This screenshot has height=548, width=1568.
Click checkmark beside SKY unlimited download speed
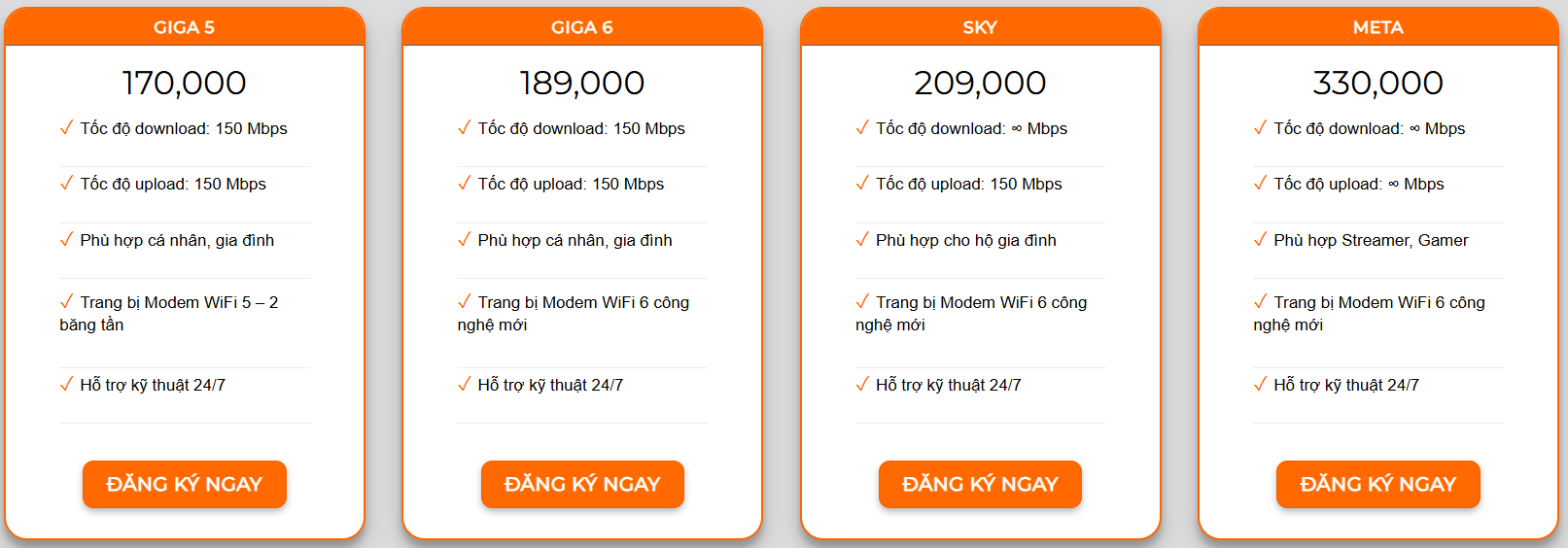[862, 127]
